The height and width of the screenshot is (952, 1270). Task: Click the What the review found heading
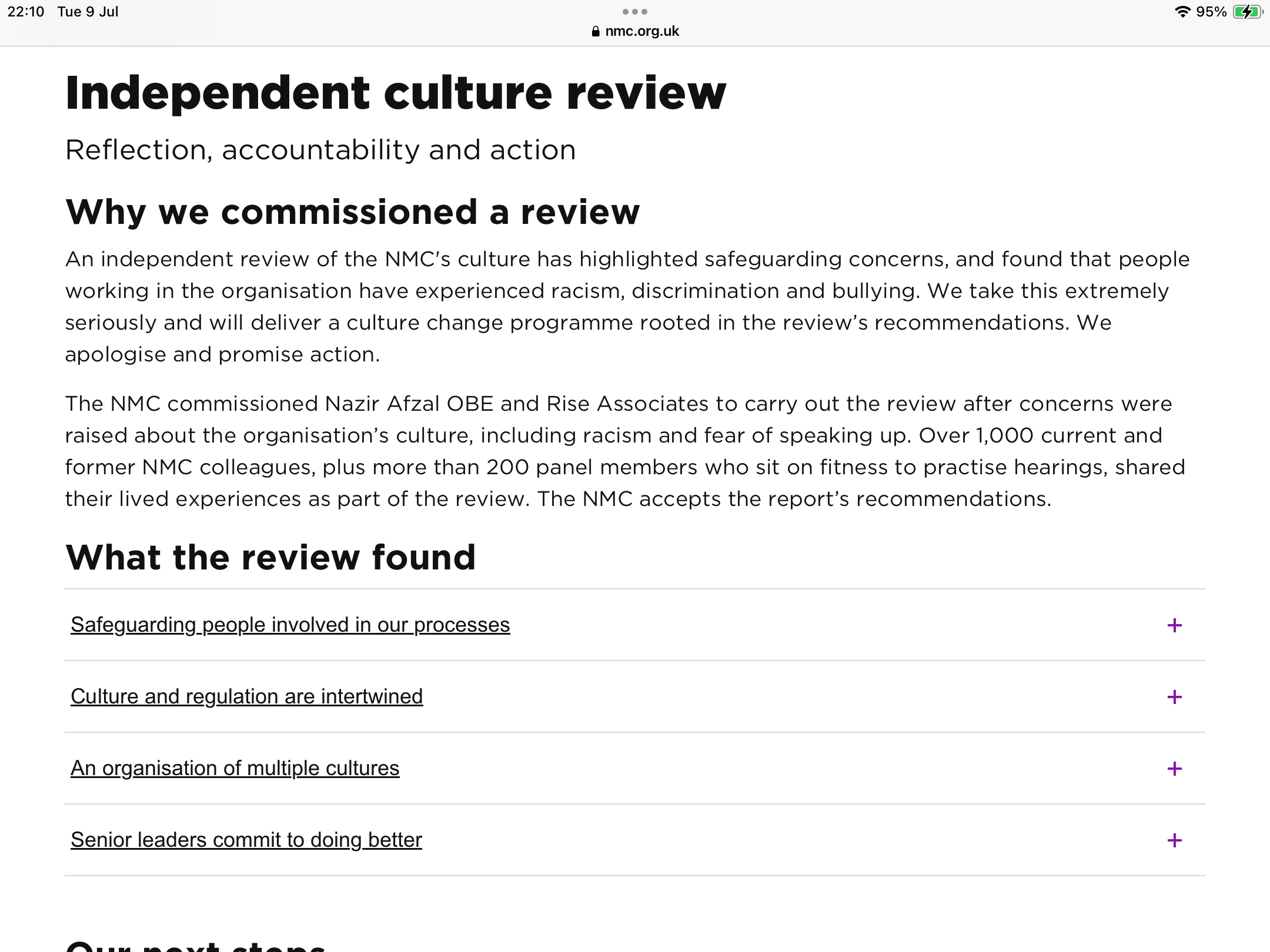coord(270,557)
